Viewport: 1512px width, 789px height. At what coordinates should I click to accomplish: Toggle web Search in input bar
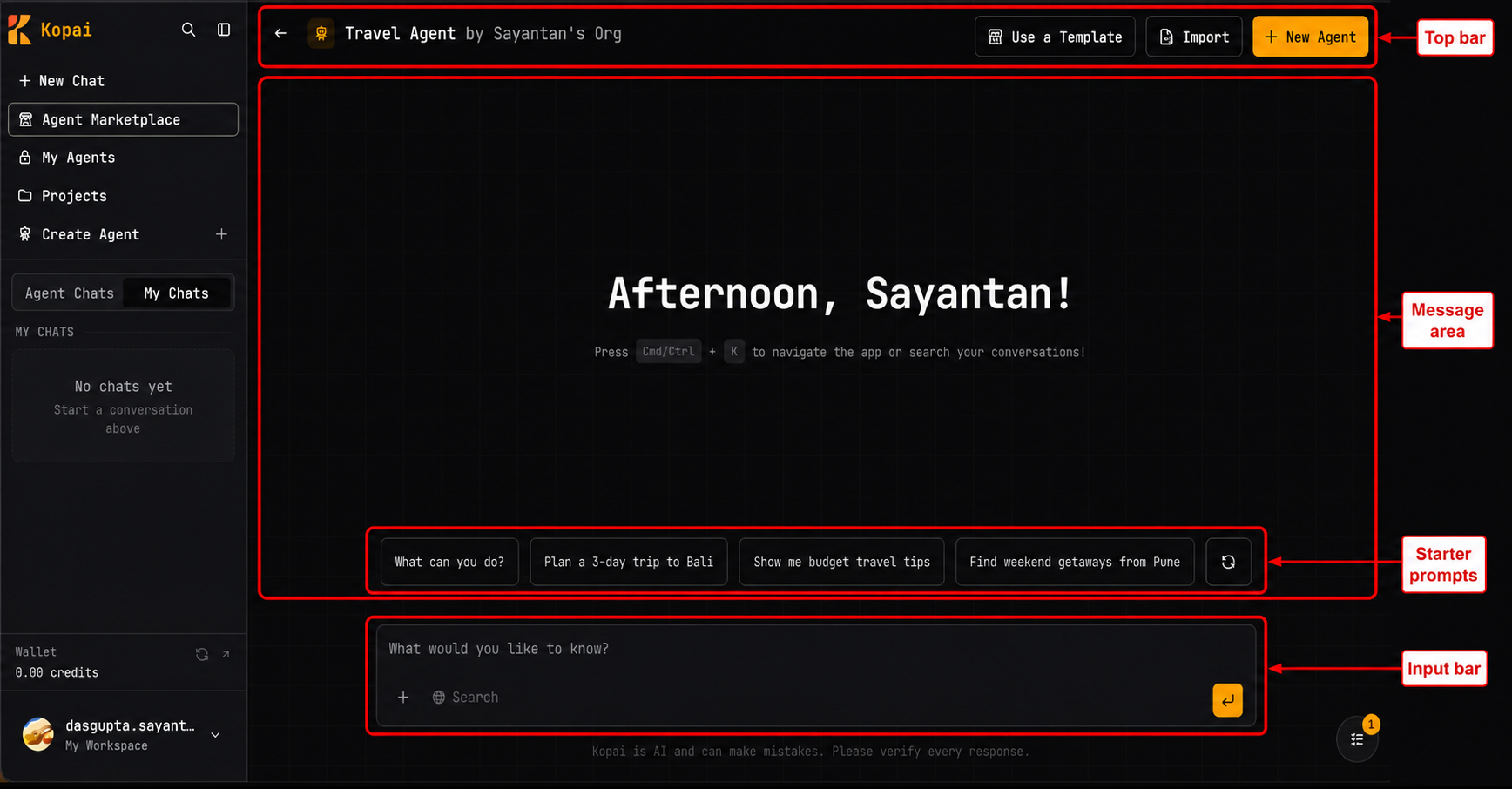point(466,698)
